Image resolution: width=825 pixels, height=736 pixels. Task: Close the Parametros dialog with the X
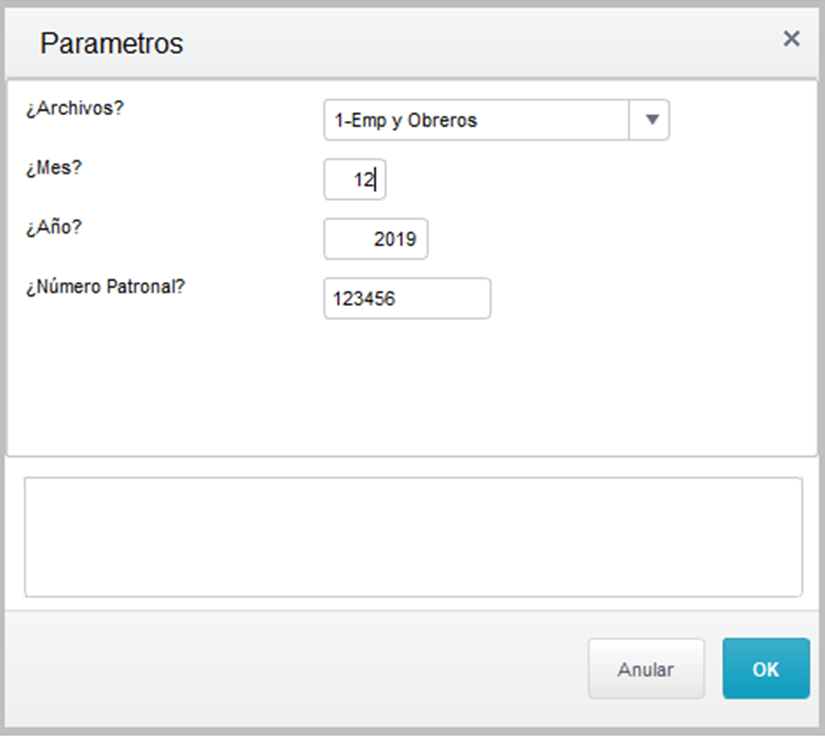pyautogui.click(x=791, y=39)
